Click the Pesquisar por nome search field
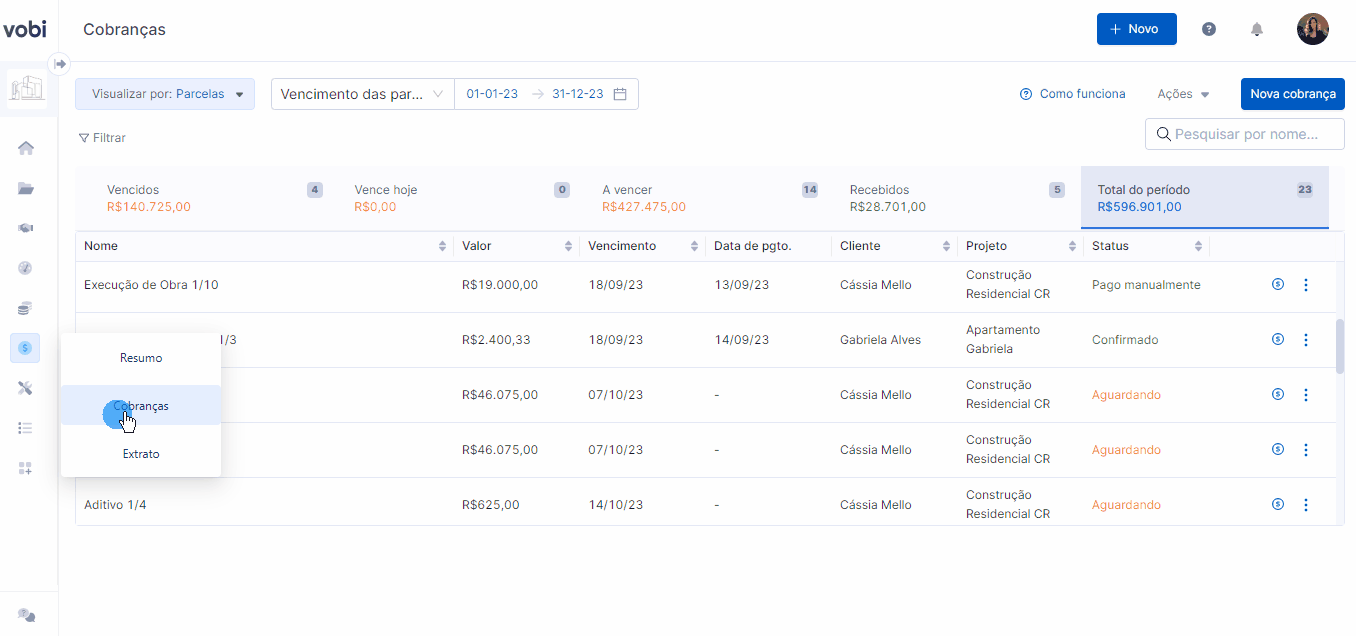Viewport: 1356px width, 636px height. (1245, 134)
